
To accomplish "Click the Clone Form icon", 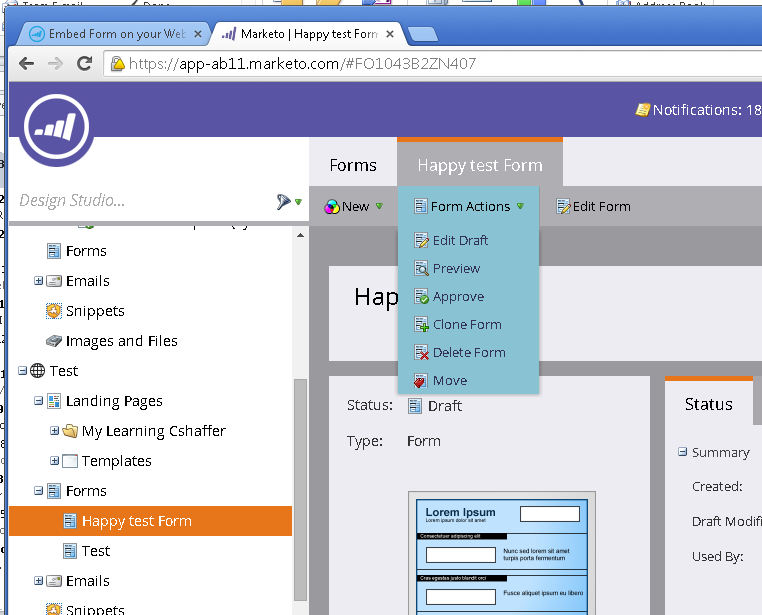I will coord(421,324).
